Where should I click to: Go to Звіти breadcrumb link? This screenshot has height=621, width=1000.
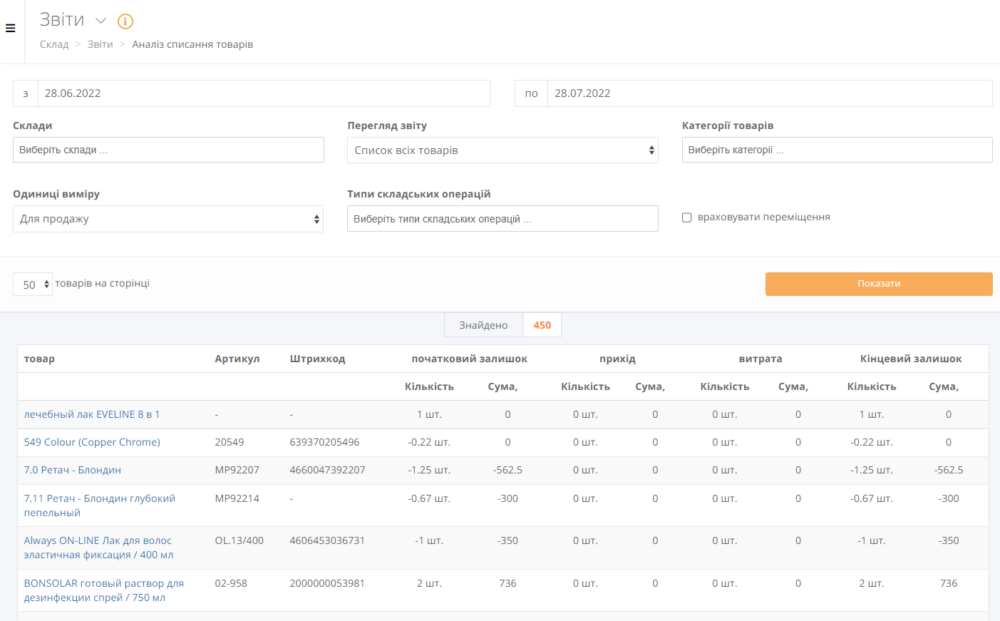pos(100,45)
